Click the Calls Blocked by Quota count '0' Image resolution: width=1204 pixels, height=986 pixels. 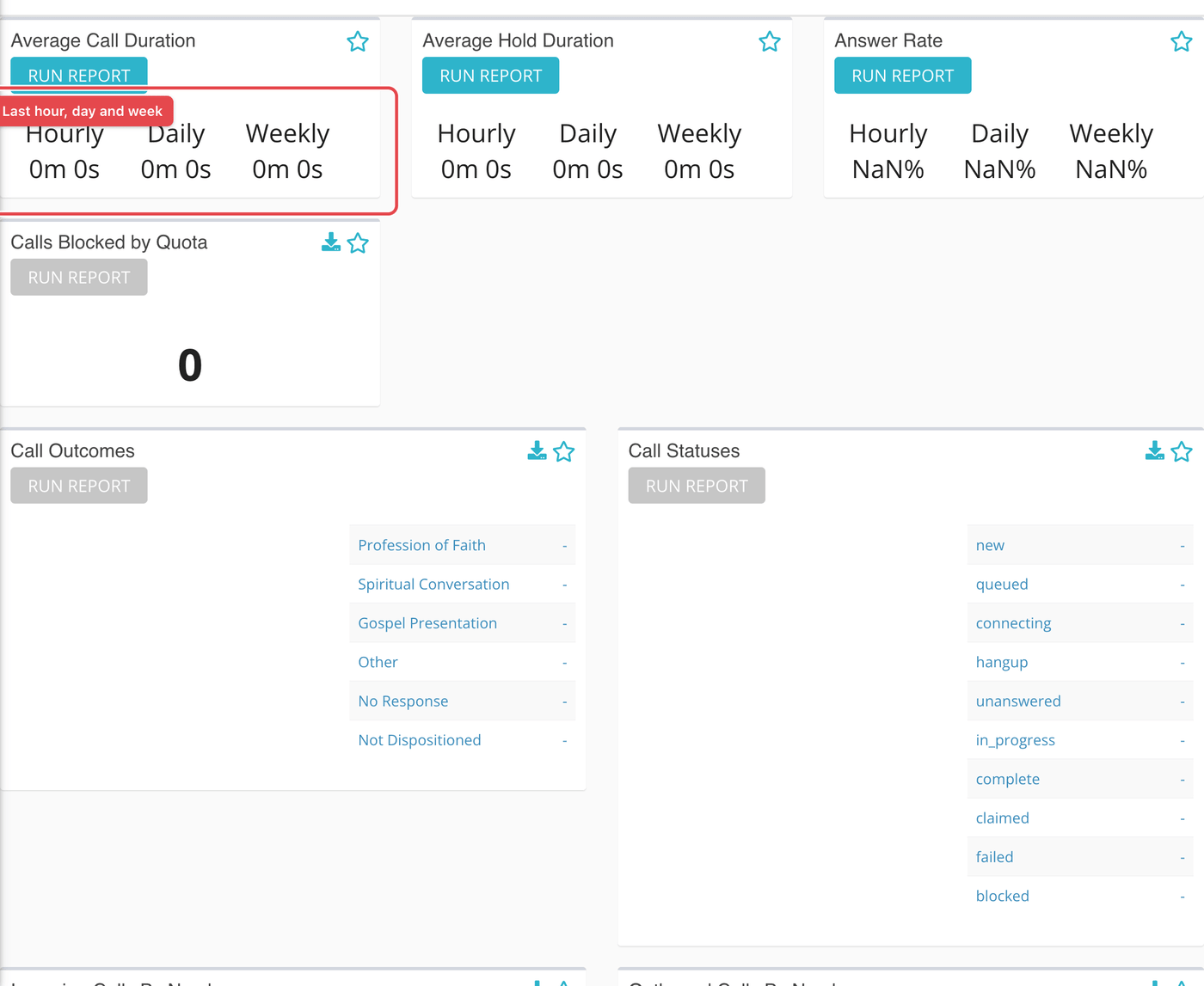(190, 365)
